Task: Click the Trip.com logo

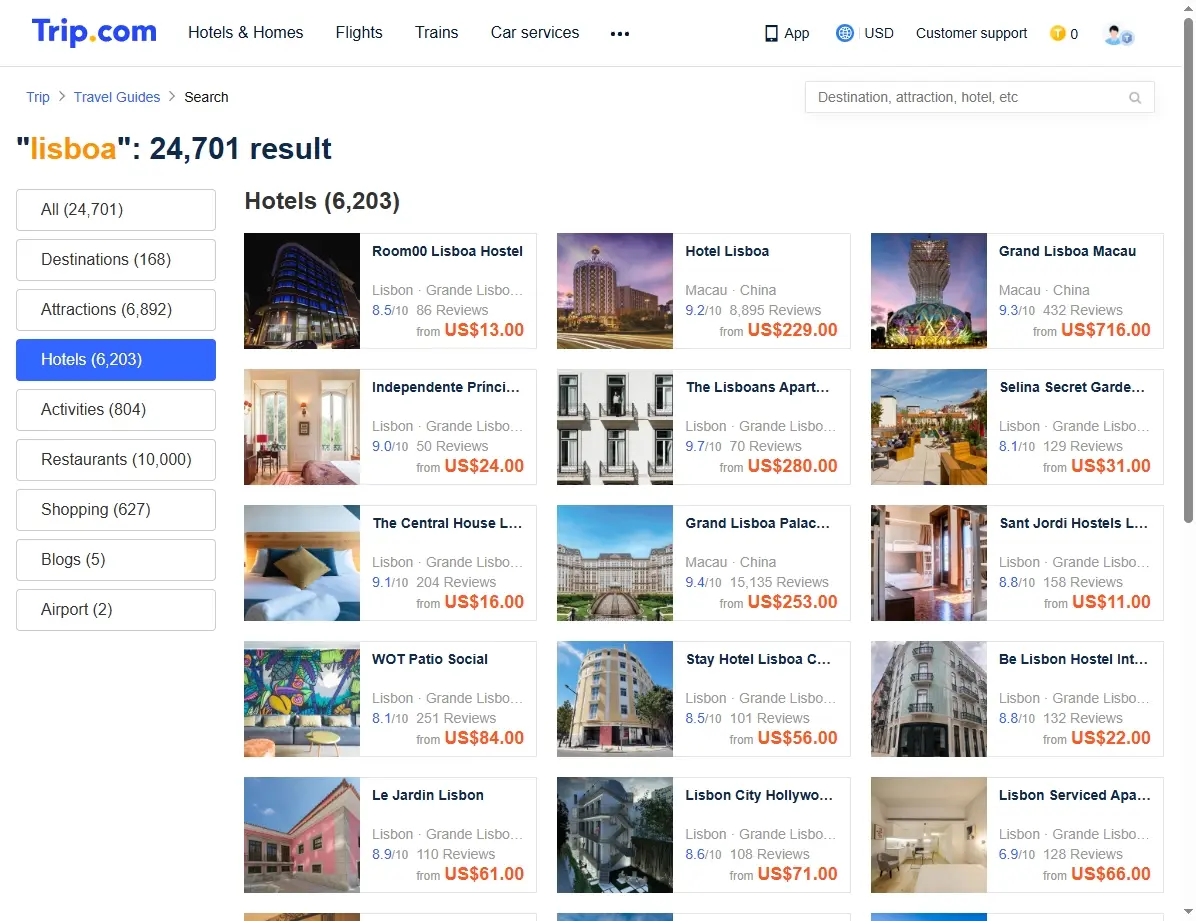Action: (94, 32)
